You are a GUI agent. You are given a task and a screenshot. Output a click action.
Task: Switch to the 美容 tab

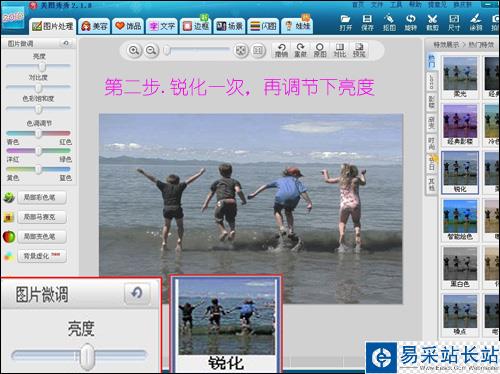(94, 26)
